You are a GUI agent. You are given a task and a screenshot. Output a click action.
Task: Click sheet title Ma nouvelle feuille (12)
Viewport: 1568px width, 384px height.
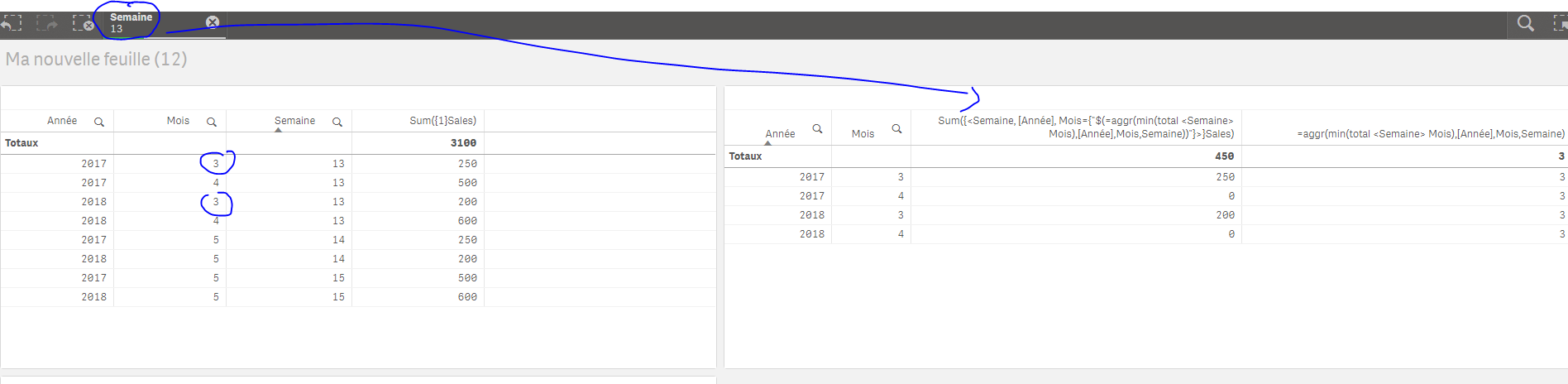pyautogui.click(x=97, y=60)
